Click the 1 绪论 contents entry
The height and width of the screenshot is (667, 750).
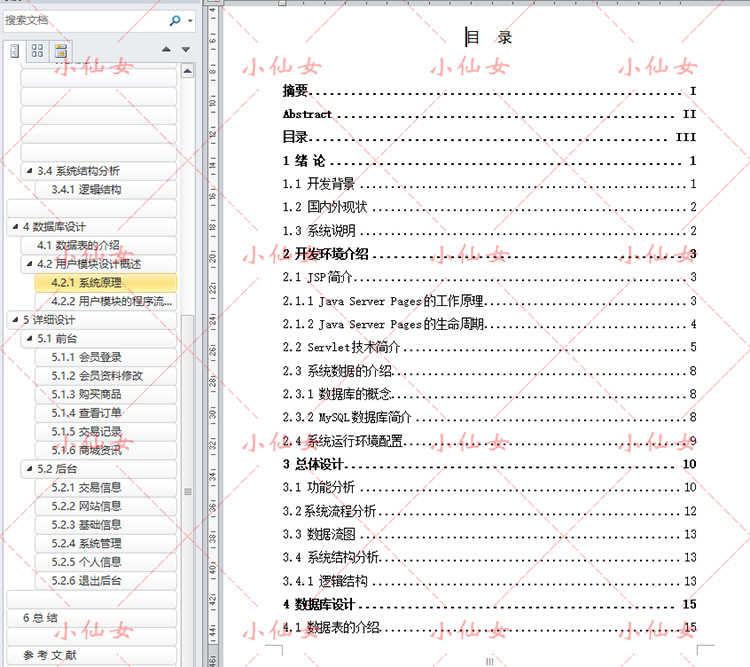[x=489, y=161]
